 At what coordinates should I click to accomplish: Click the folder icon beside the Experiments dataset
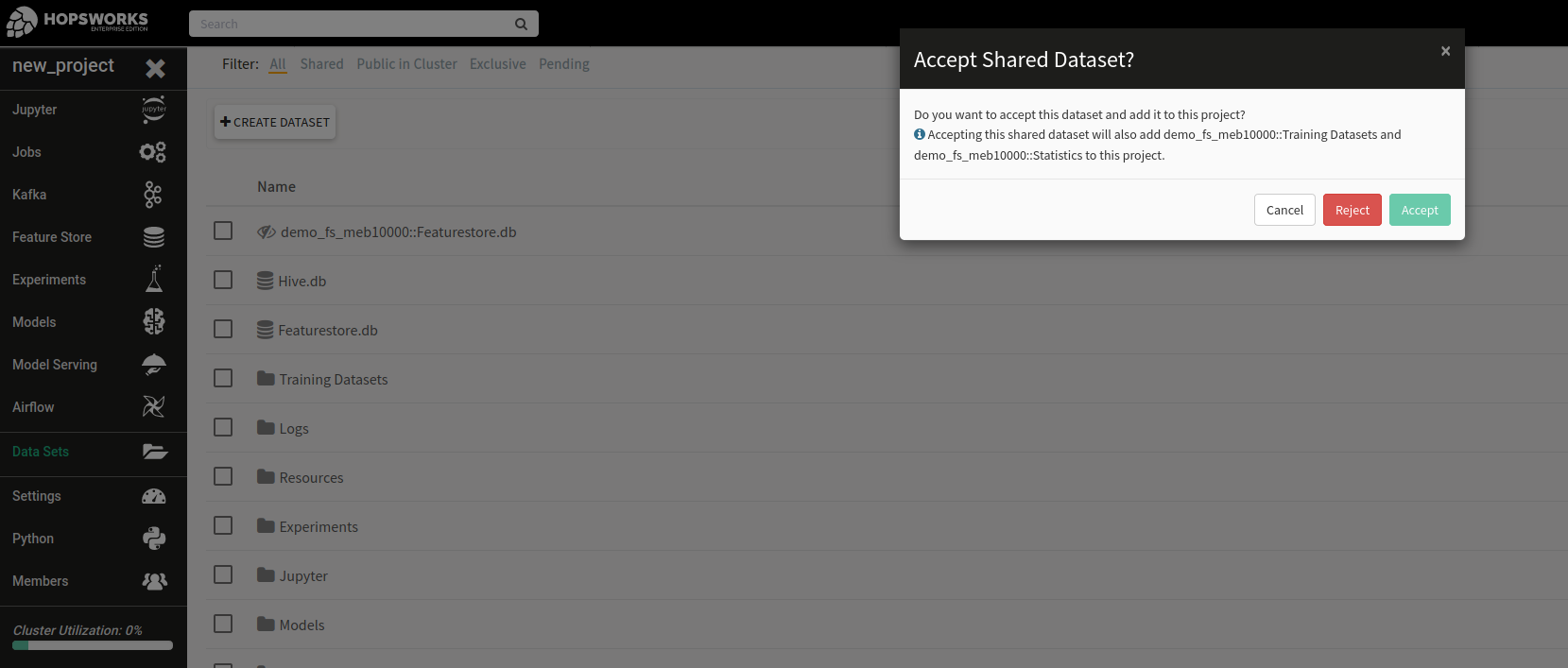[266, 525]
